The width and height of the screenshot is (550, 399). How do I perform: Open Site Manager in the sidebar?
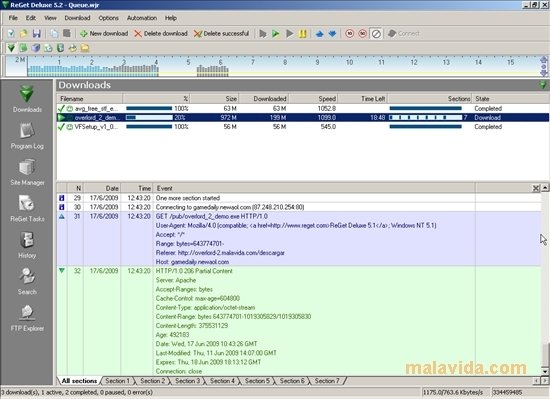point(27,172)
